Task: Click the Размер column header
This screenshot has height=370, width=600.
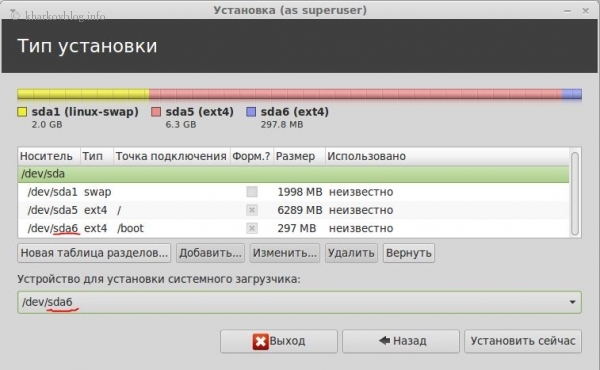Action: click(x=299, y=156)
